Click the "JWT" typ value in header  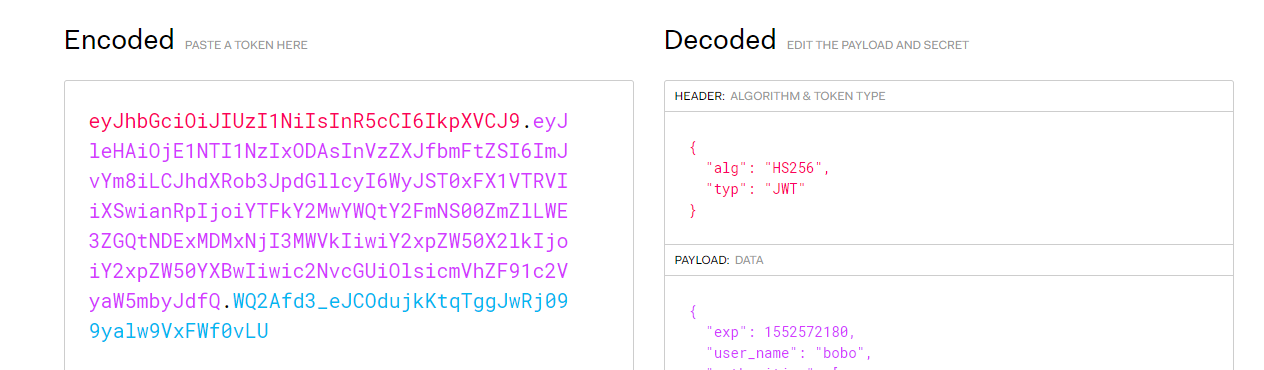tap(784, 189)
